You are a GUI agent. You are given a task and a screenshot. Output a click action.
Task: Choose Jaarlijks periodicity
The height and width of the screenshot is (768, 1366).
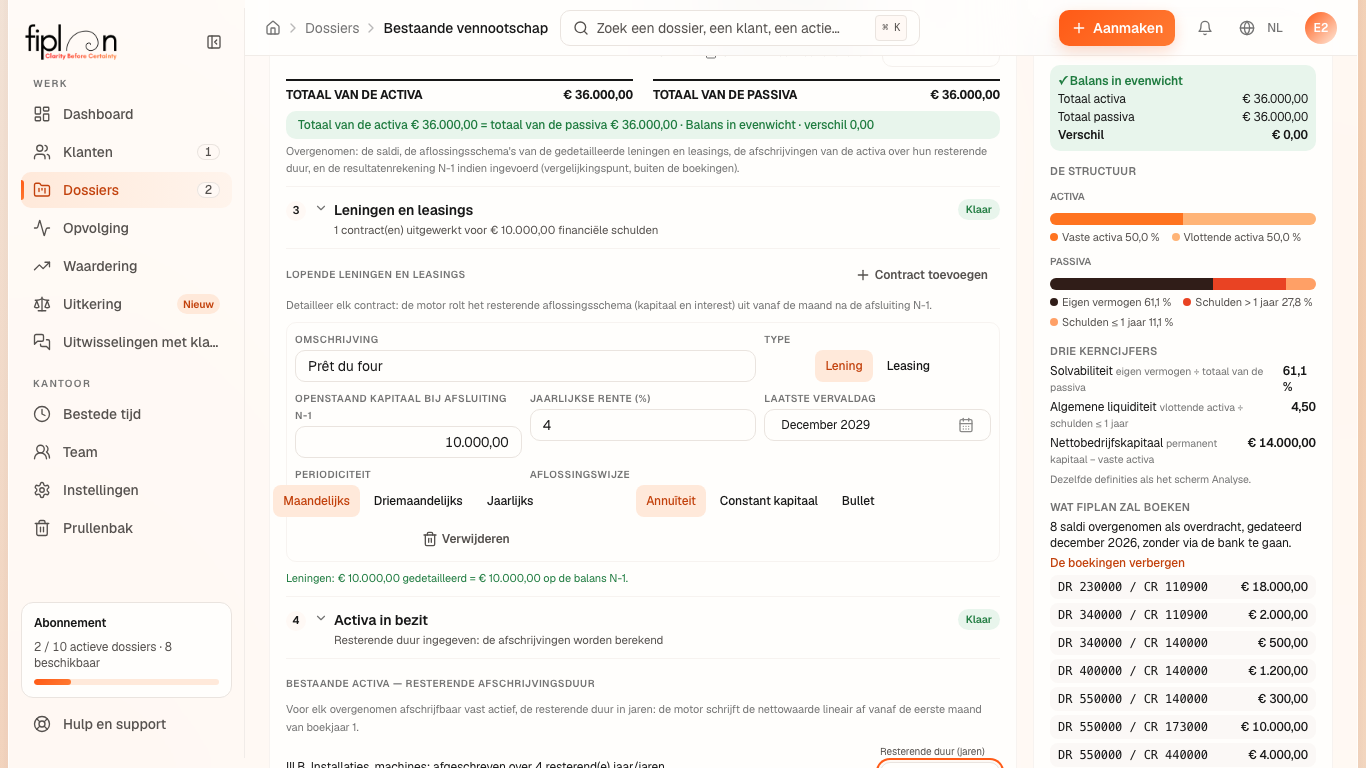(510, 501)
